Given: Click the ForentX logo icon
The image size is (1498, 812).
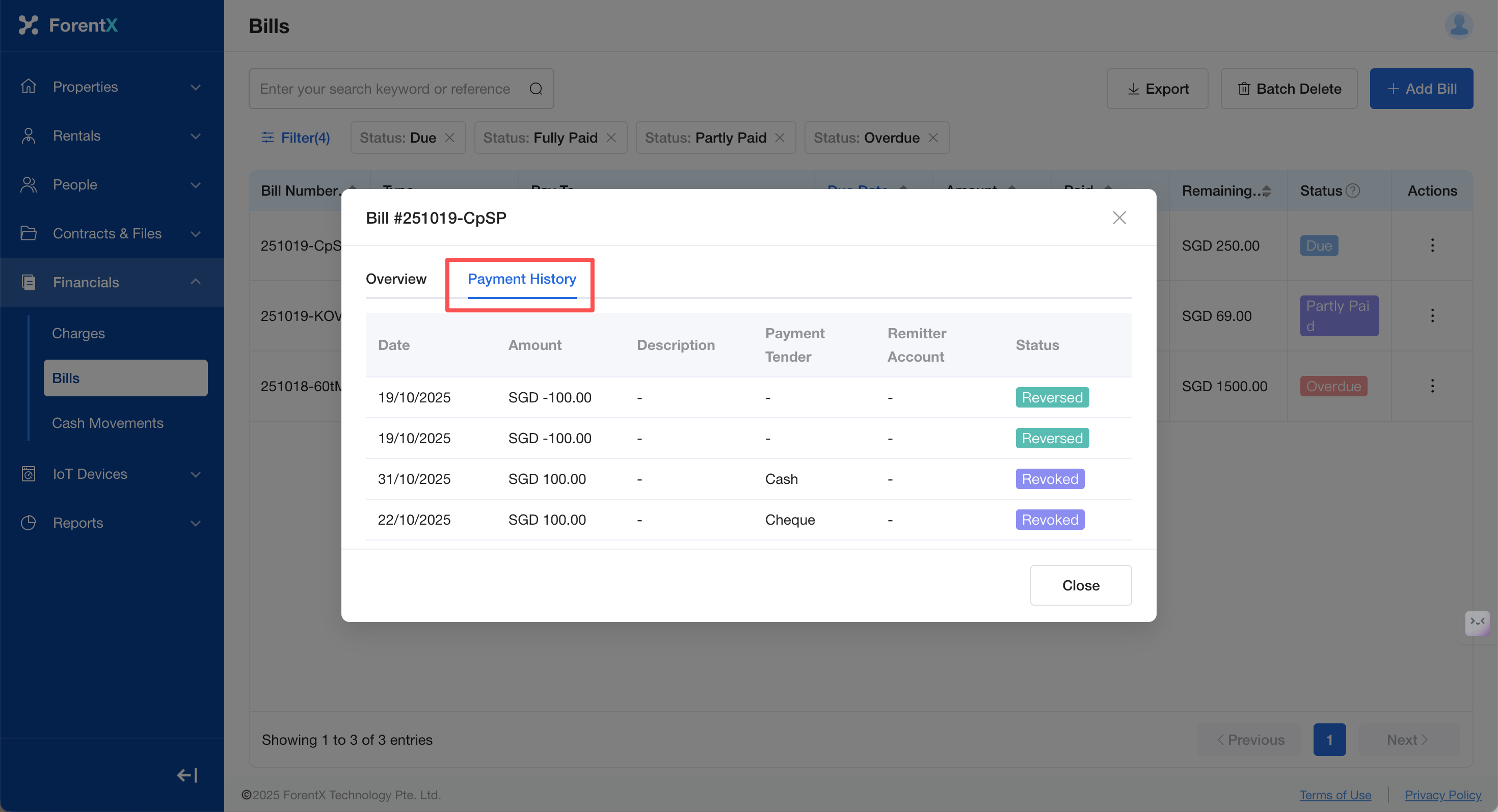Looking at the screenshot, I should click(28, 25).
